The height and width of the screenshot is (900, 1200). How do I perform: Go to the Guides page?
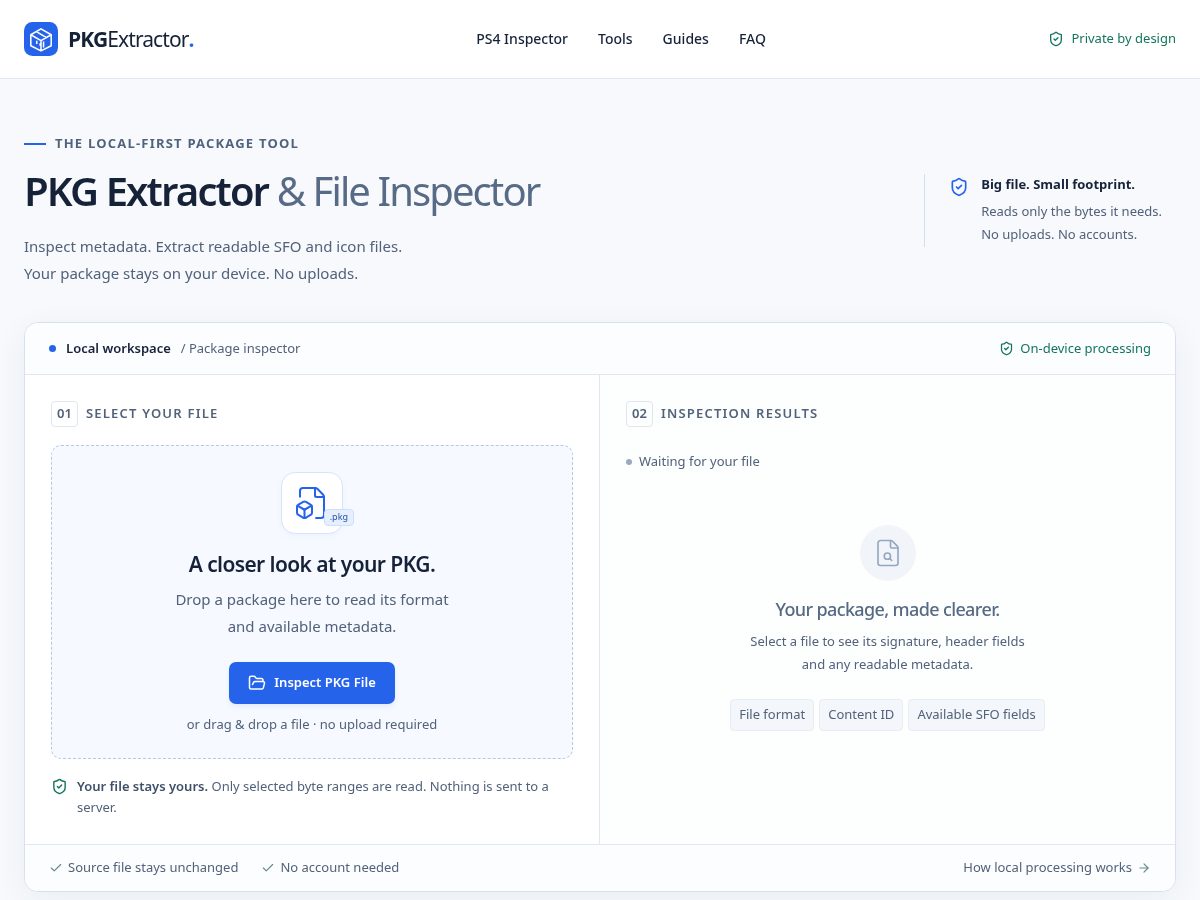[685, 39]
